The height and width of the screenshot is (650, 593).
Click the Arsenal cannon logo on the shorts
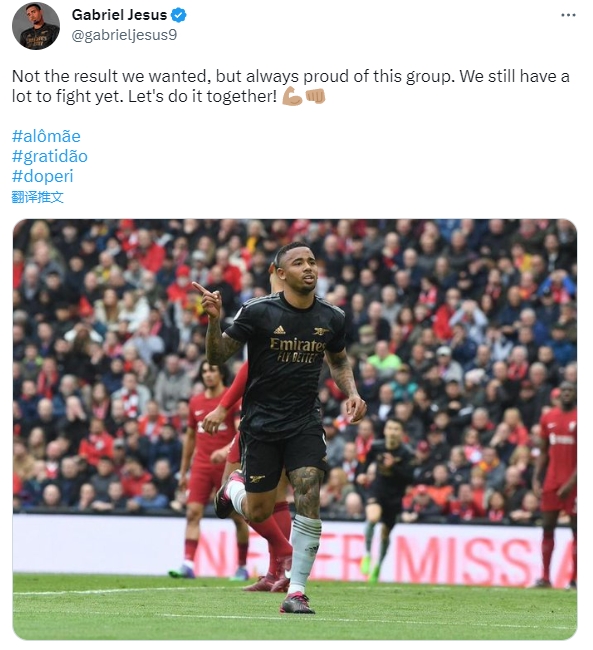[257, 479]
